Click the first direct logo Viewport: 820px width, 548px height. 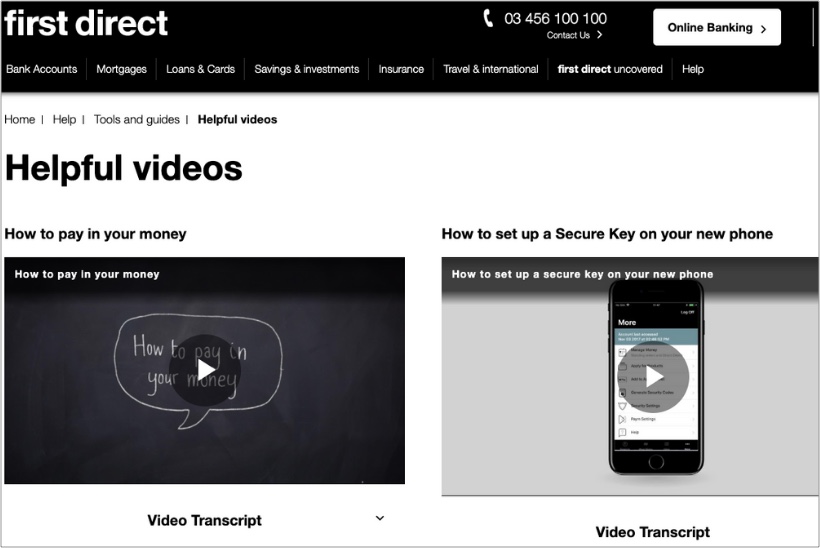(86, 23)
